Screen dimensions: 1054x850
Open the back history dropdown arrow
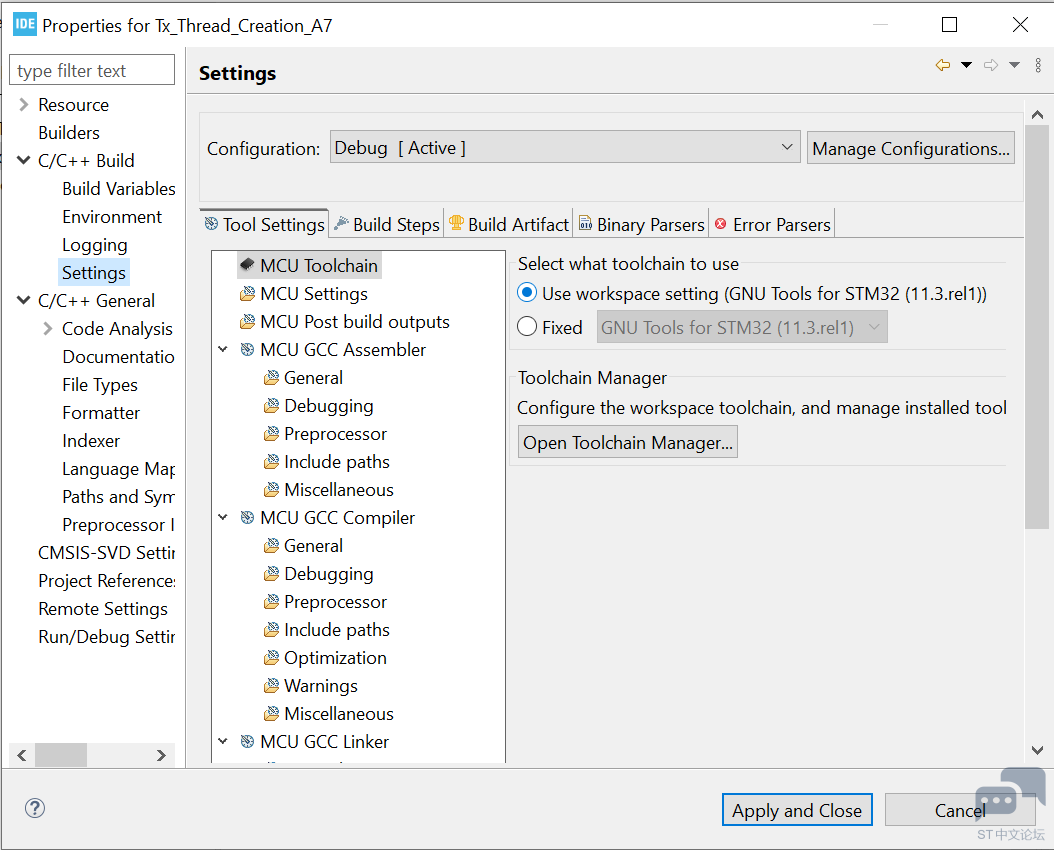tap(966, 65)
